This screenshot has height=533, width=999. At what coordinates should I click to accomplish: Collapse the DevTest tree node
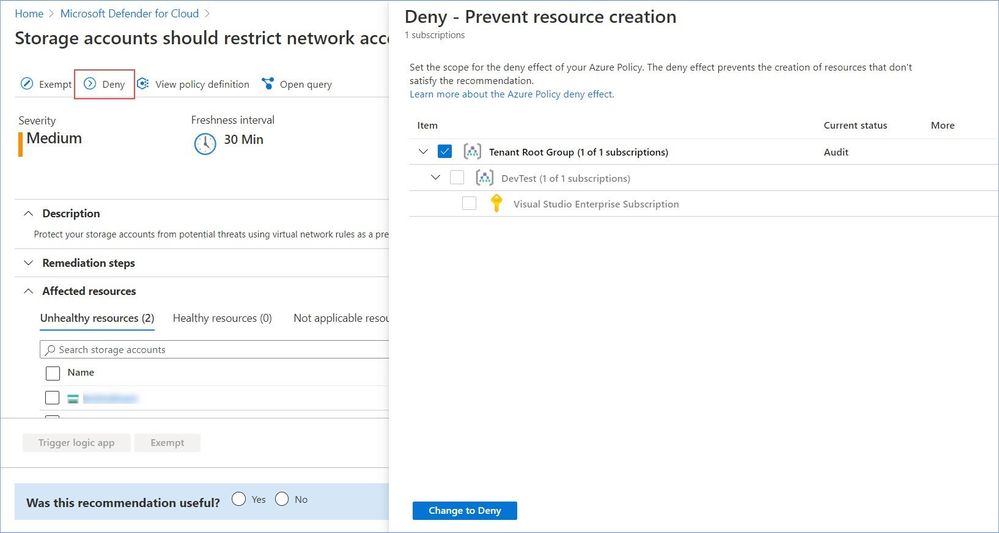point(435,178)
